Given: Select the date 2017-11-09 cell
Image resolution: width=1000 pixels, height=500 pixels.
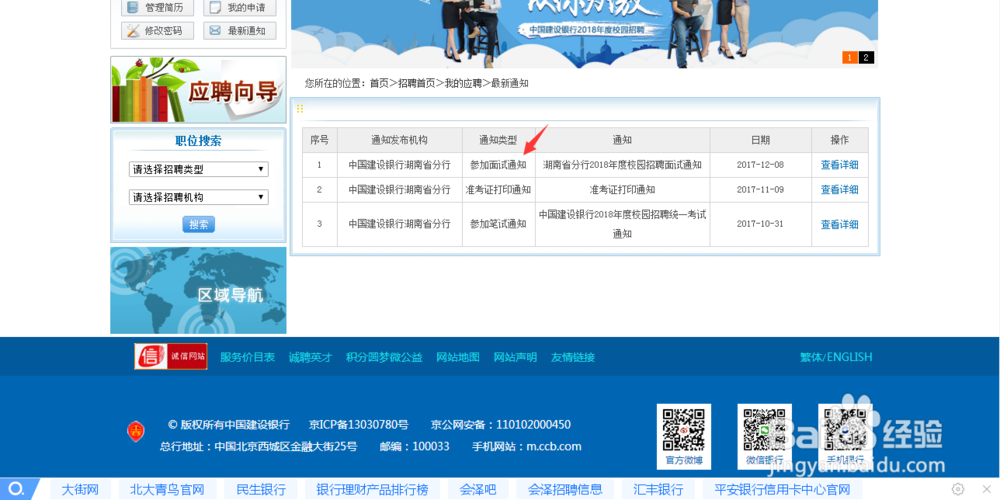Looking at the screenshot, I should (760, 189).
